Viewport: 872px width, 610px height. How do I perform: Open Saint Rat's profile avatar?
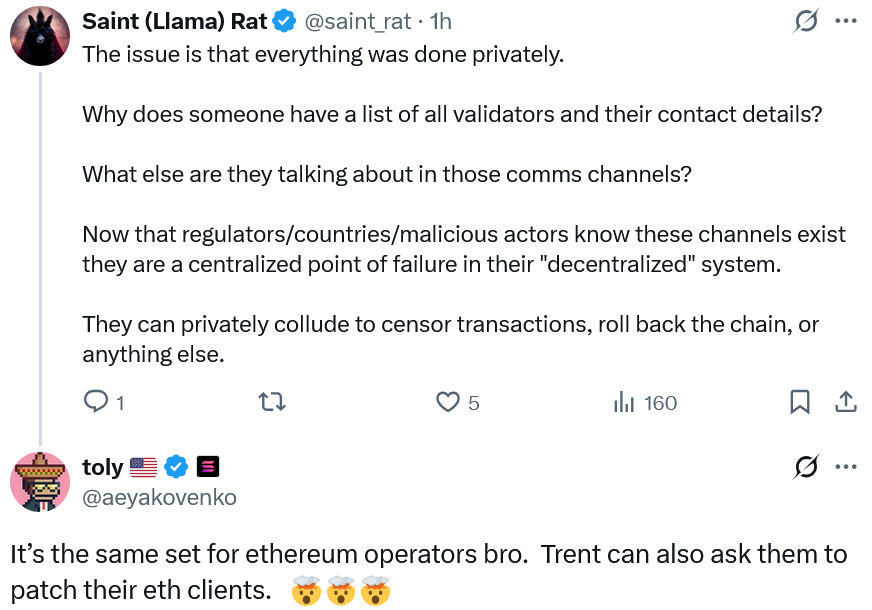tap(39, 35)
